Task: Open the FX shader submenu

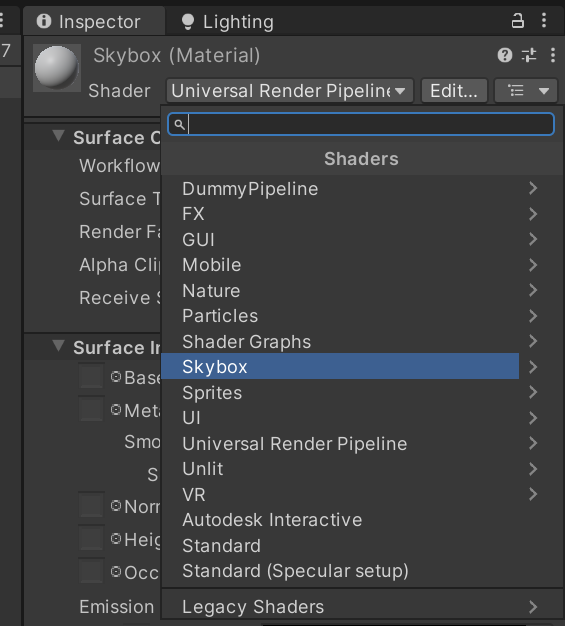Action: pos(363,214)
